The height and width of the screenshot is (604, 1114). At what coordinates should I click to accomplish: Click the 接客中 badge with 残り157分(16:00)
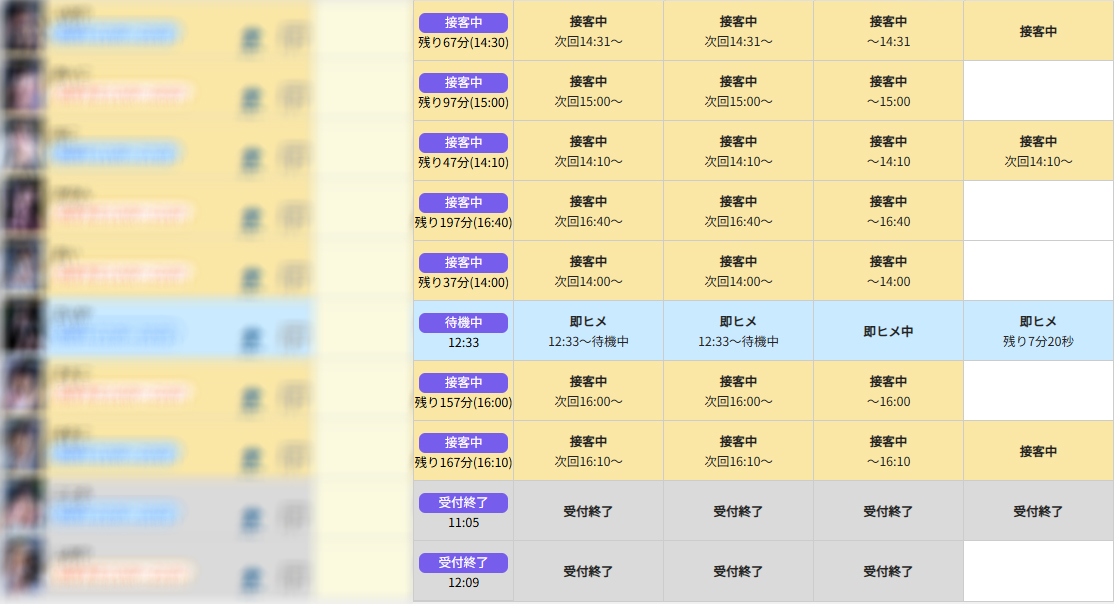(x=463, y=382)
